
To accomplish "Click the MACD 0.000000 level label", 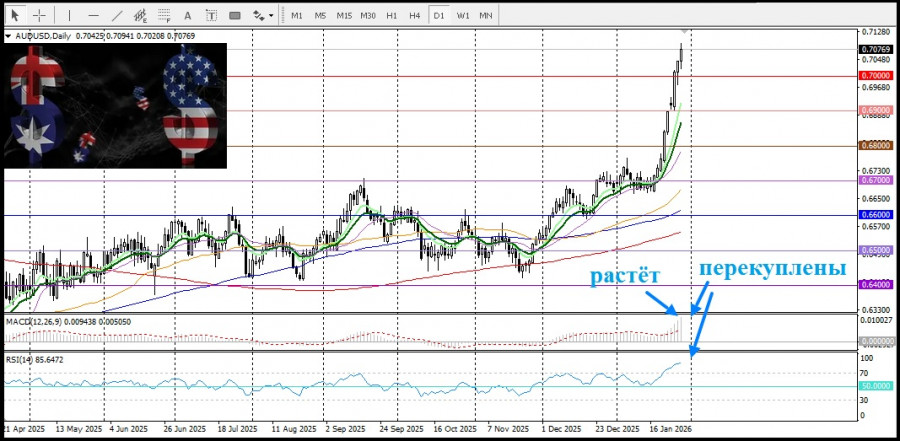I will click(x=875, y=342).
